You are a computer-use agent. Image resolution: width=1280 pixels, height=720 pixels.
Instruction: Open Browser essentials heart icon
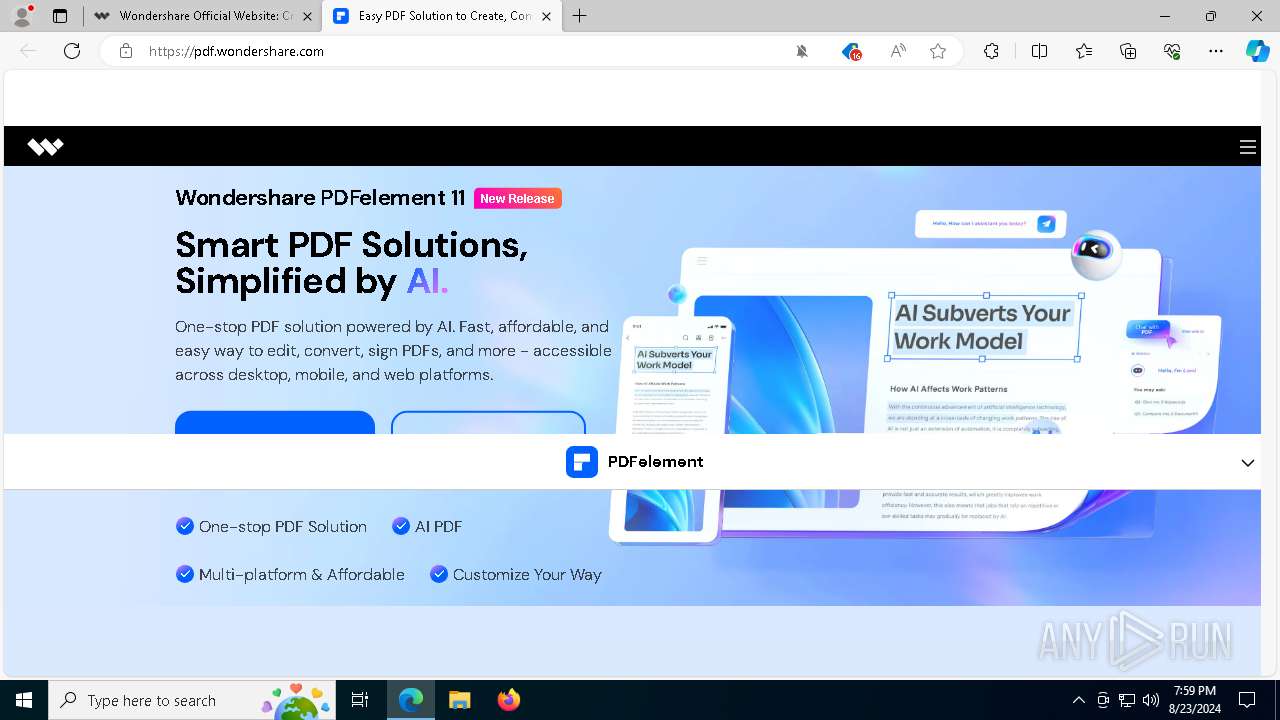click(x=1172, y=51)
